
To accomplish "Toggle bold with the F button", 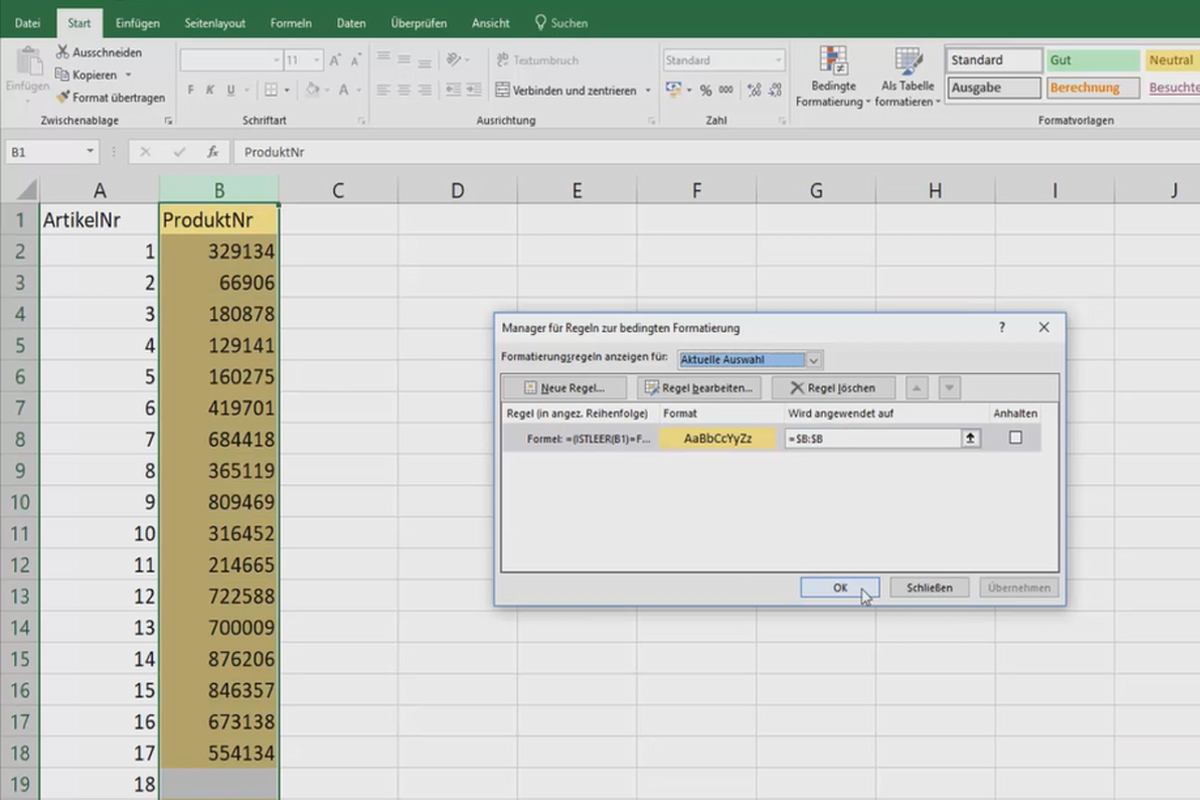I will (x=190, y=89).
